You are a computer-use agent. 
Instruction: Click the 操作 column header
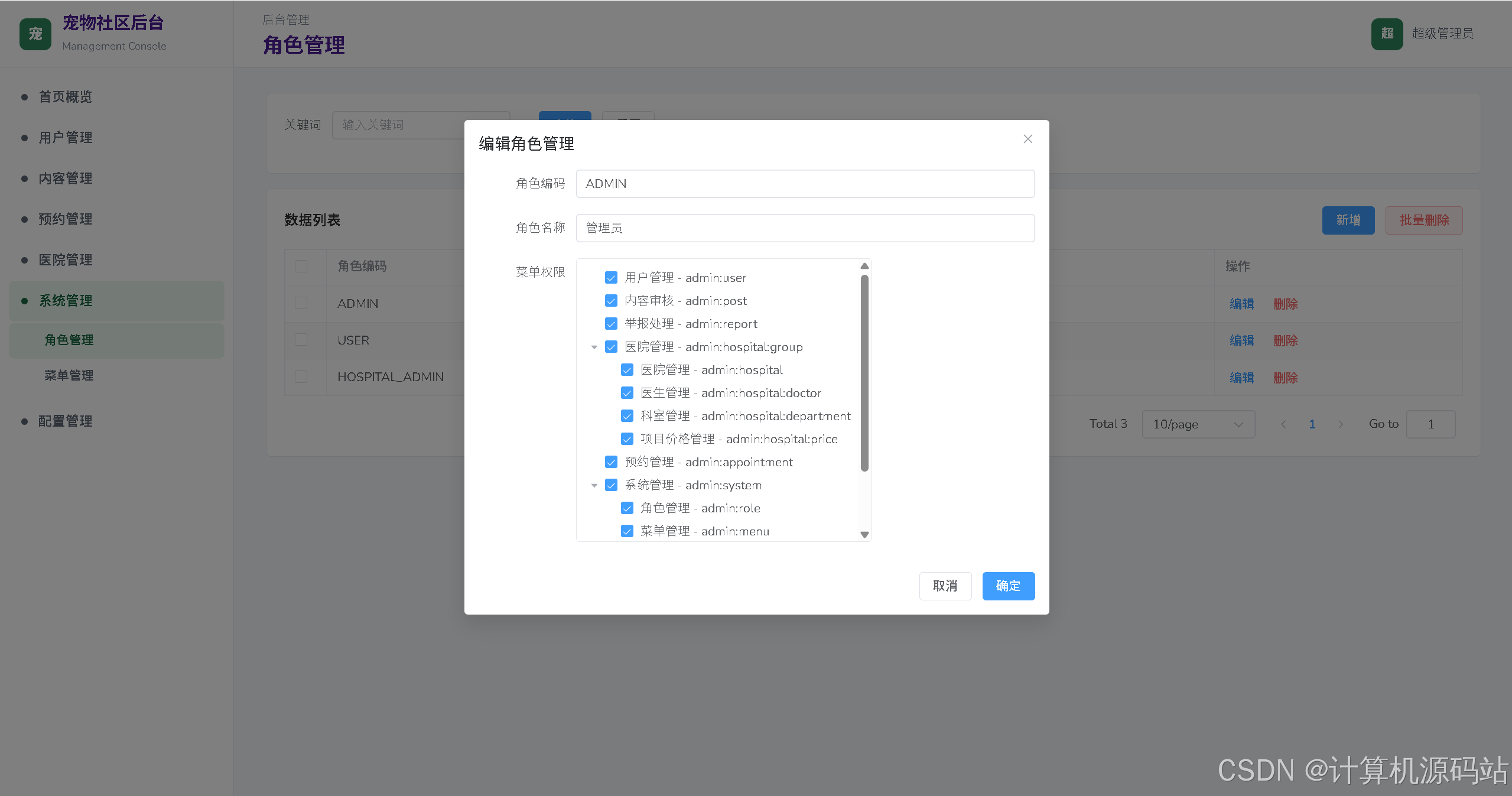[x=1237, y=267]
